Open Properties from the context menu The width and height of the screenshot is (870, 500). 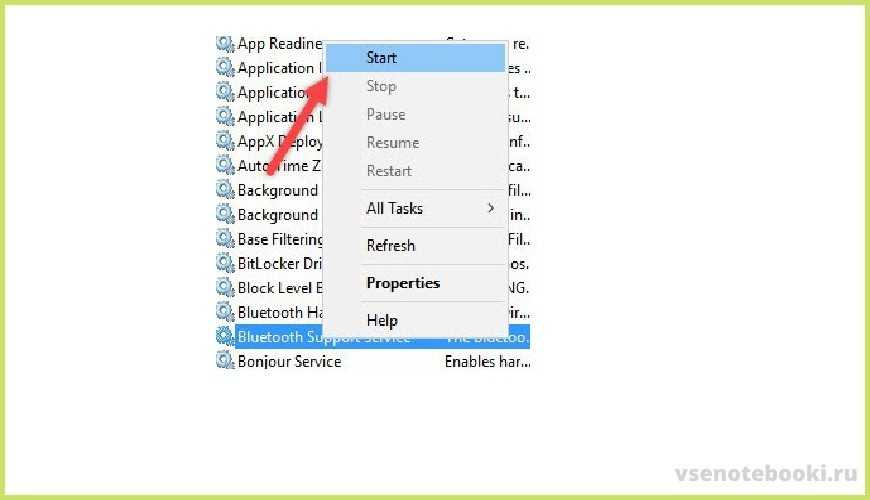[x=403, y=283]
